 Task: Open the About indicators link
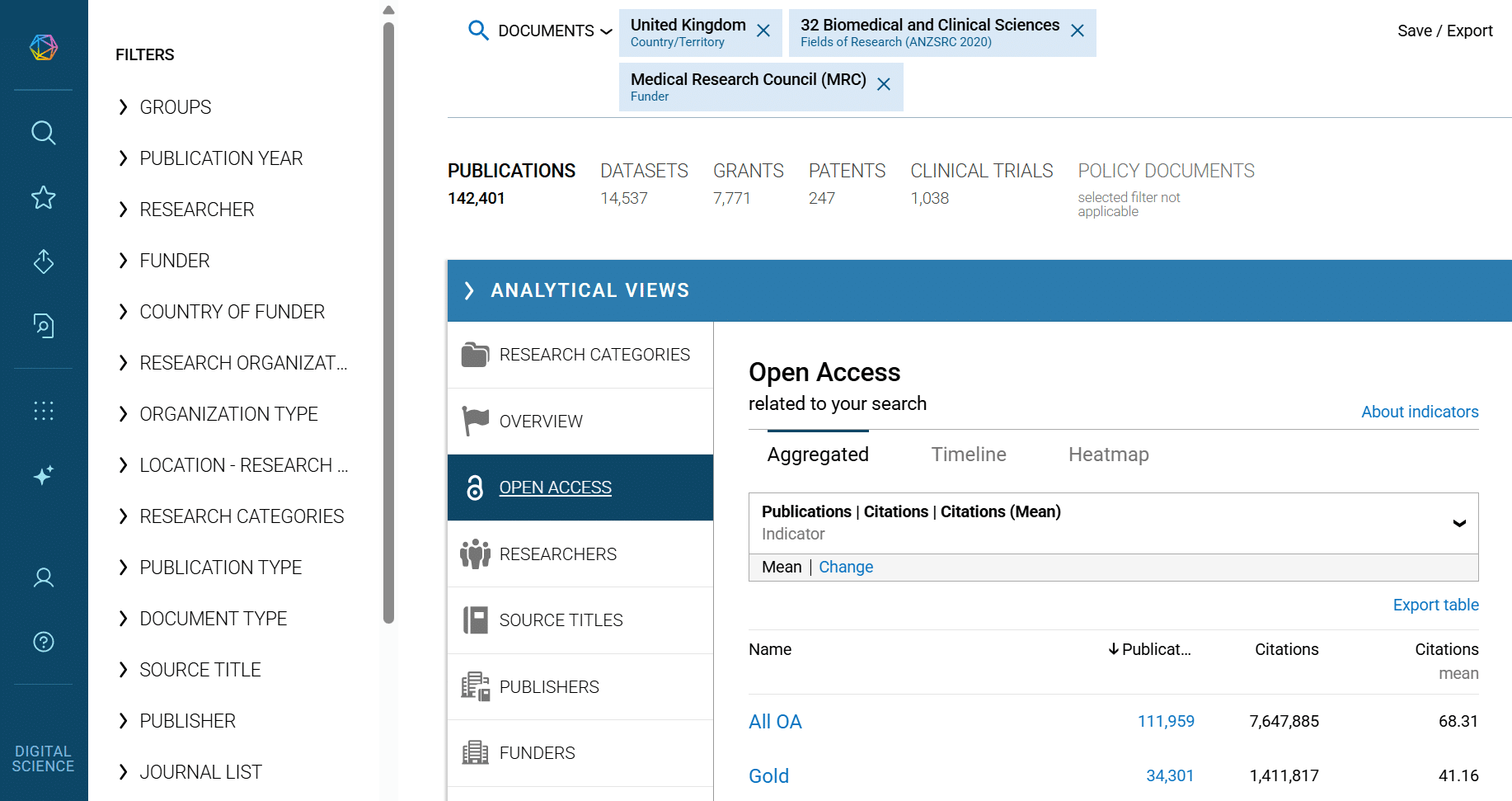tap(1419, 412)
